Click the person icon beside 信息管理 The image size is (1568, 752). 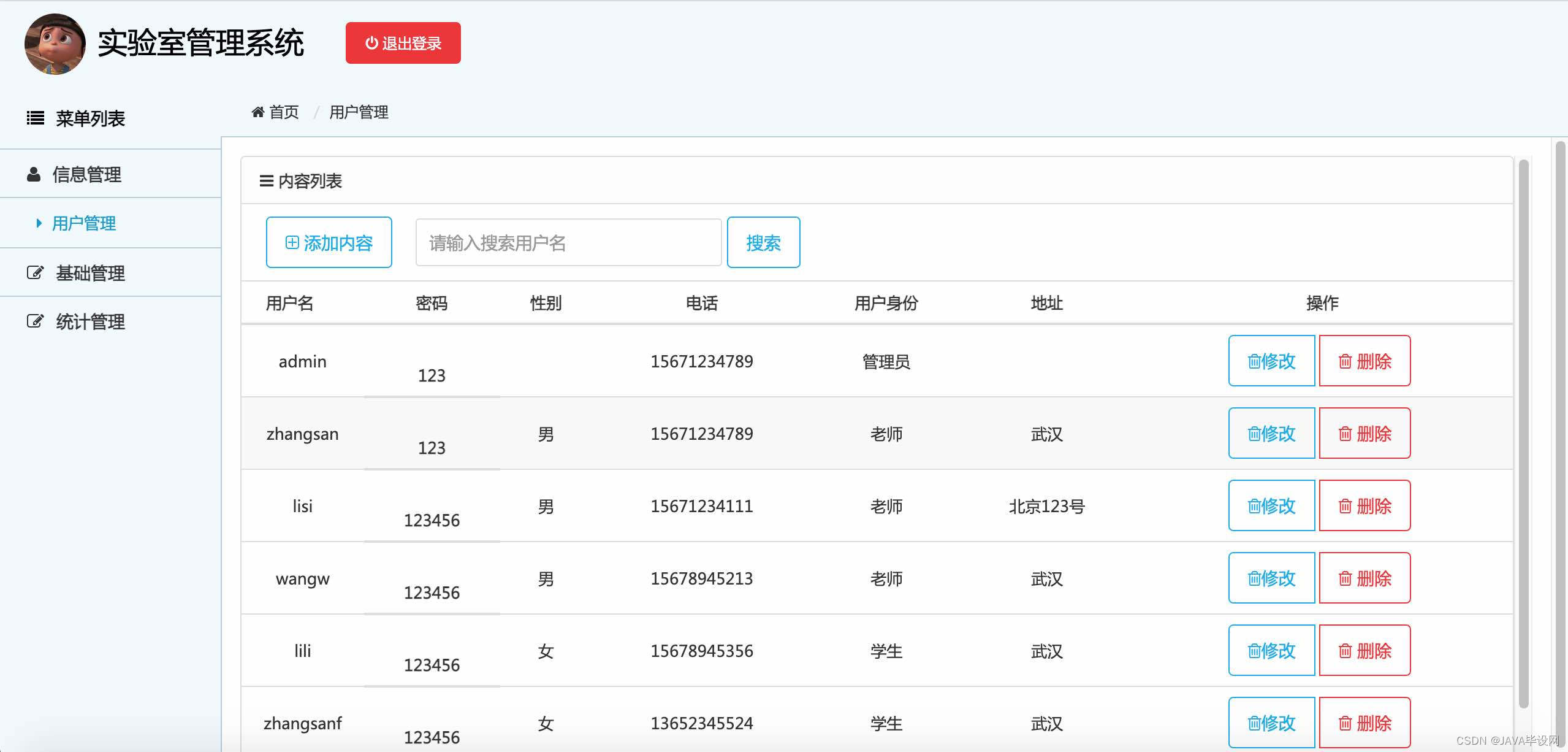point(34,175)
